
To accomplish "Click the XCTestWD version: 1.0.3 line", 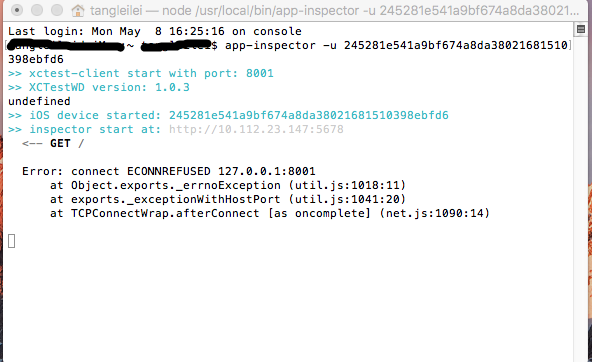I will 99,87.
